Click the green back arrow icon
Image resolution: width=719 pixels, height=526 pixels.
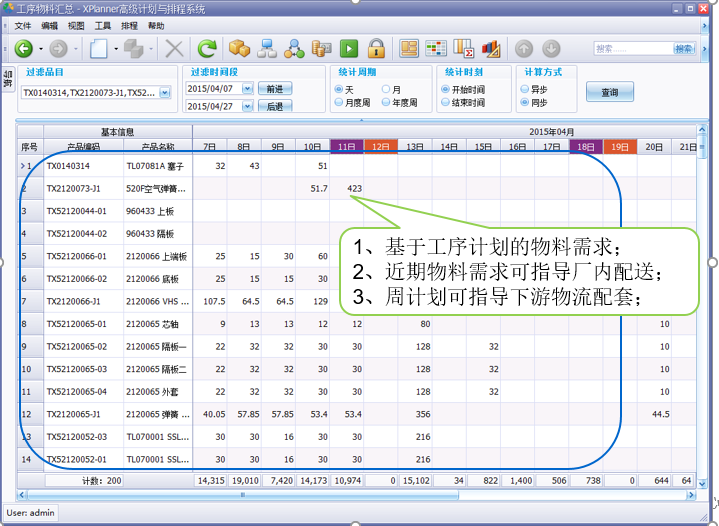click(x=23, y=48)
